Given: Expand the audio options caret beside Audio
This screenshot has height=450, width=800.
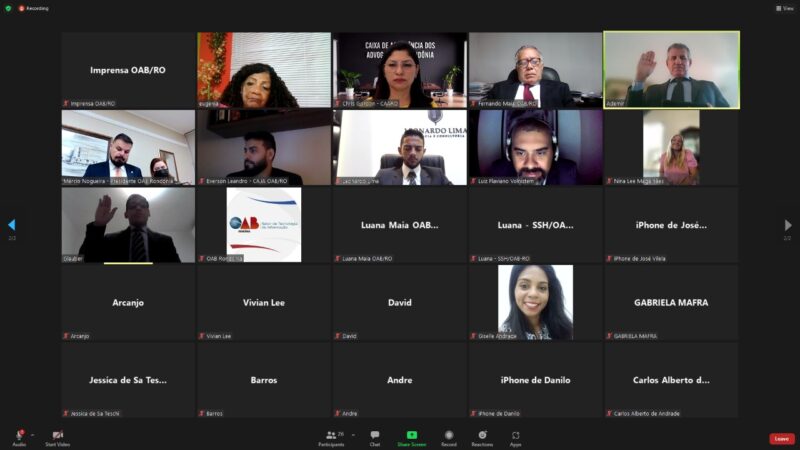Looking at the screenshot, I should (33, 435).
